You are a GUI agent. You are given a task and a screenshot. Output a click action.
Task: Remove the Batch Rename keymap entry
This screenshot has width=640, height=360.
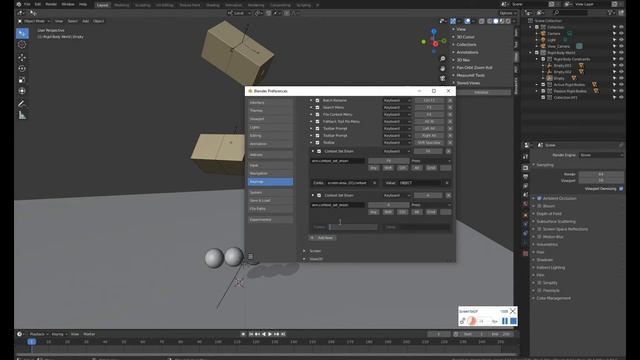point(450,100)
